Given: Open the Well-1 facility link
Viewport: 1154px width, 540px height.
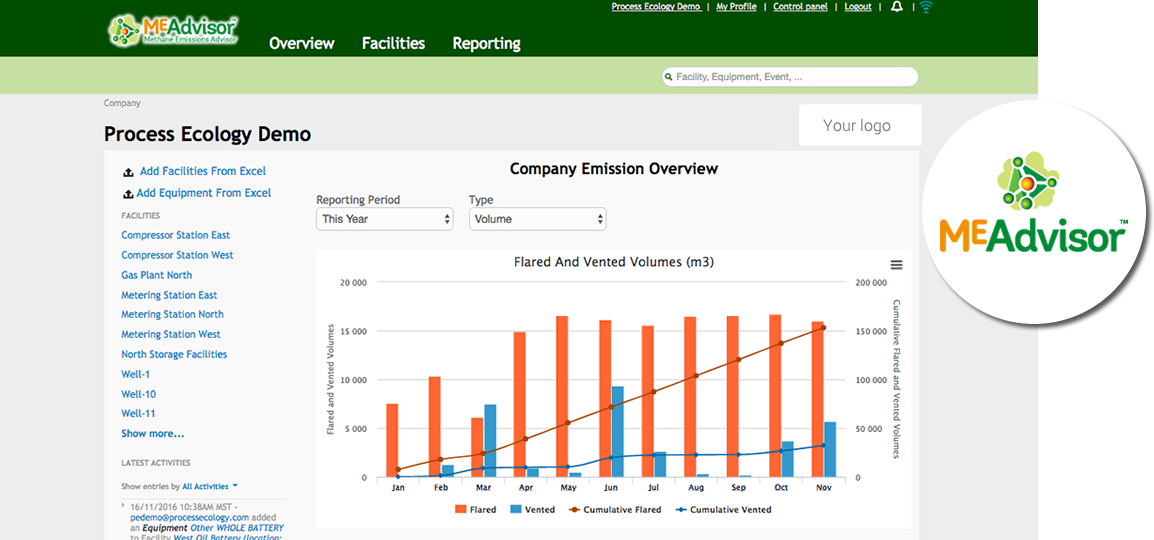Looking at the screenshot, I should [x=135, y=374].
